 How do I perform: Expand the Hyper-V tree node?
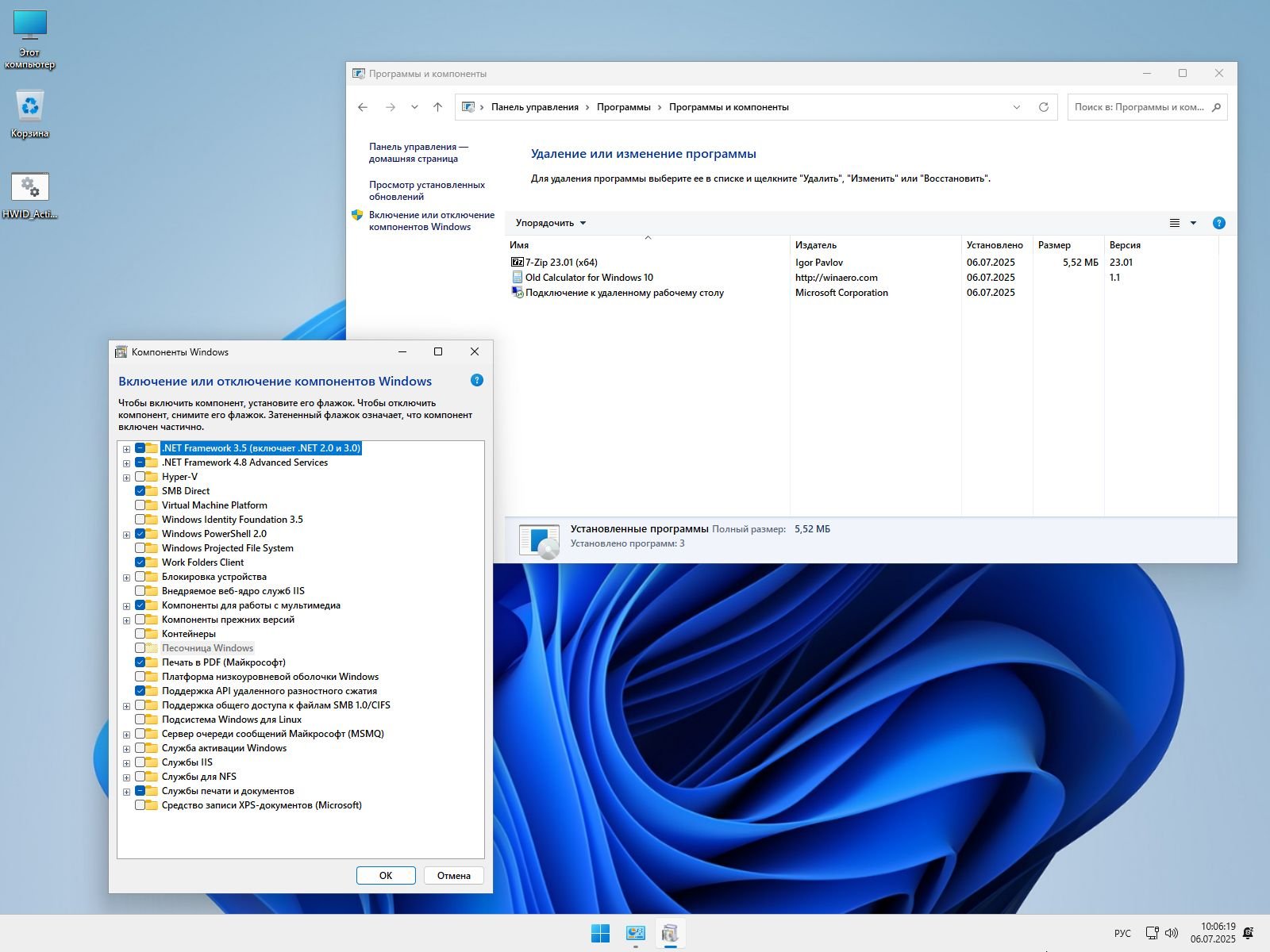(126, 478)
